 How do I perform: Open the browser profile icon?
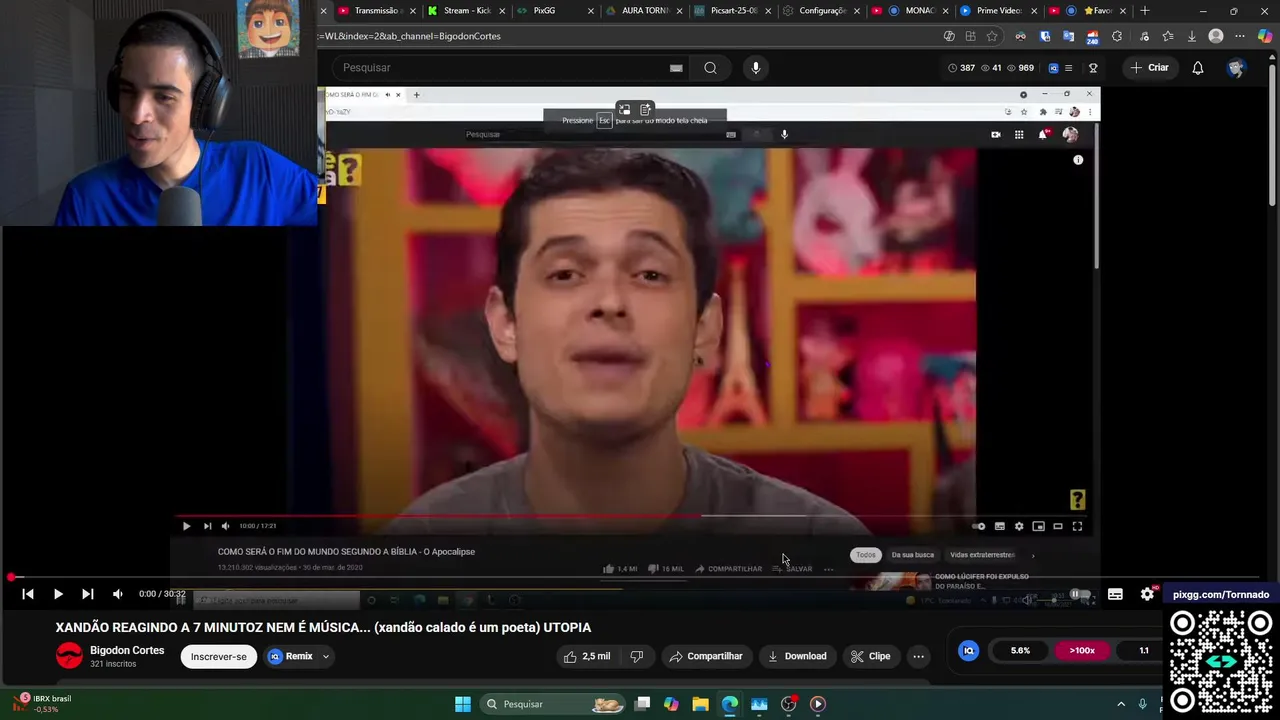1216,36
